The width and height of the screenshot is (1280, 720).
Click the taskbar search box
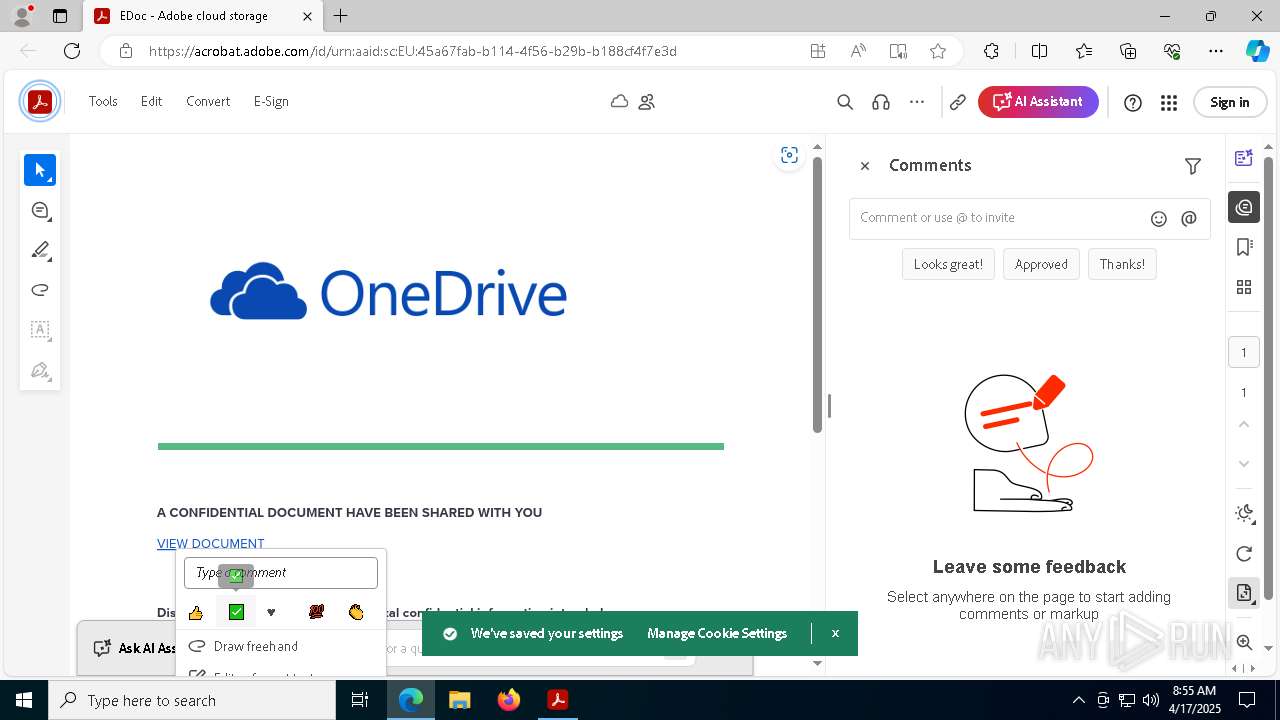[x=192, y=700]
